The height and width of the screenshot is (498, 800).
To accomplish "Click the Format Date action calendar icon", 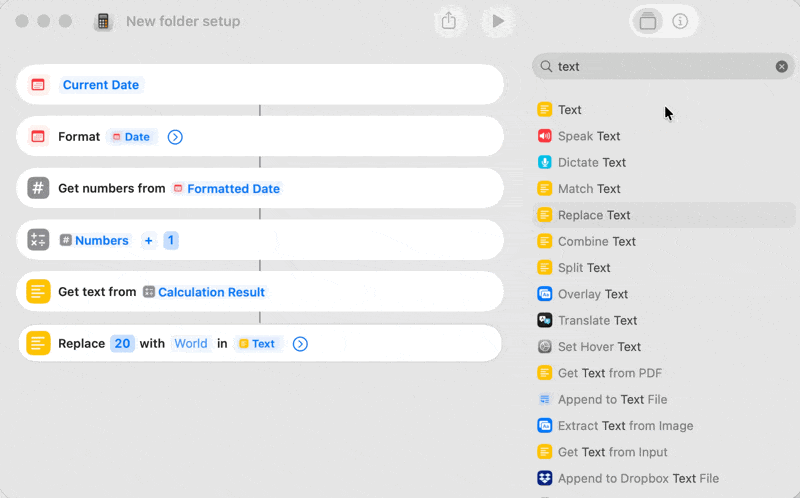I will 38,137.
